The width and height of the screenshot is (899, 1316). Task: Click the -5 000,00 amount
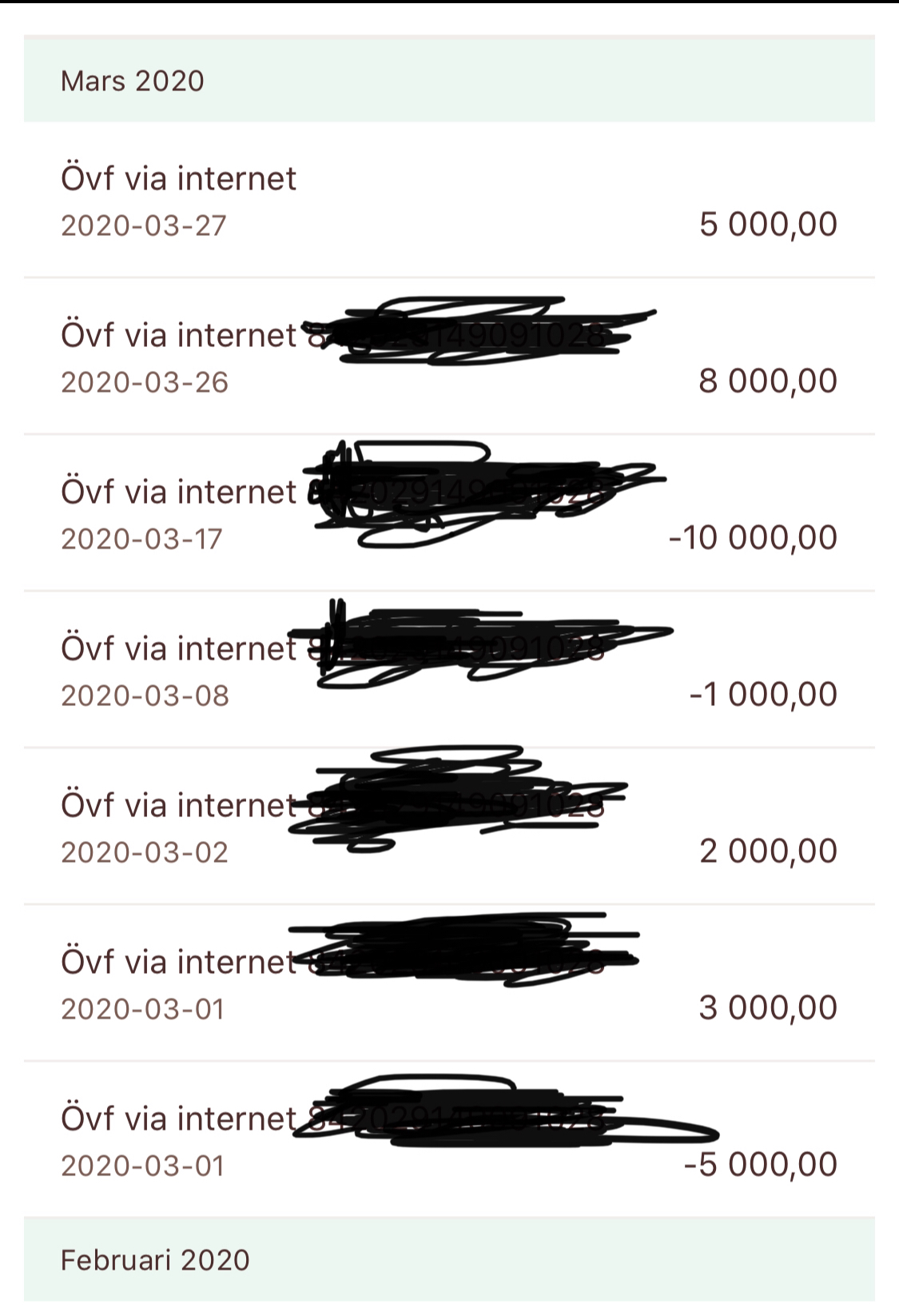[761, 1165]
